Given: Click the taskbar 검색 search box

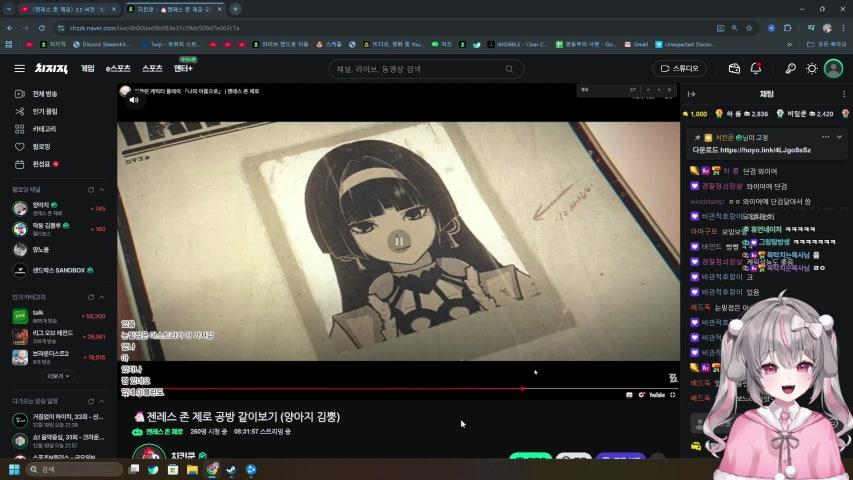Looking at the screenshot, I should pyautogui.click(x=74, y=469).
